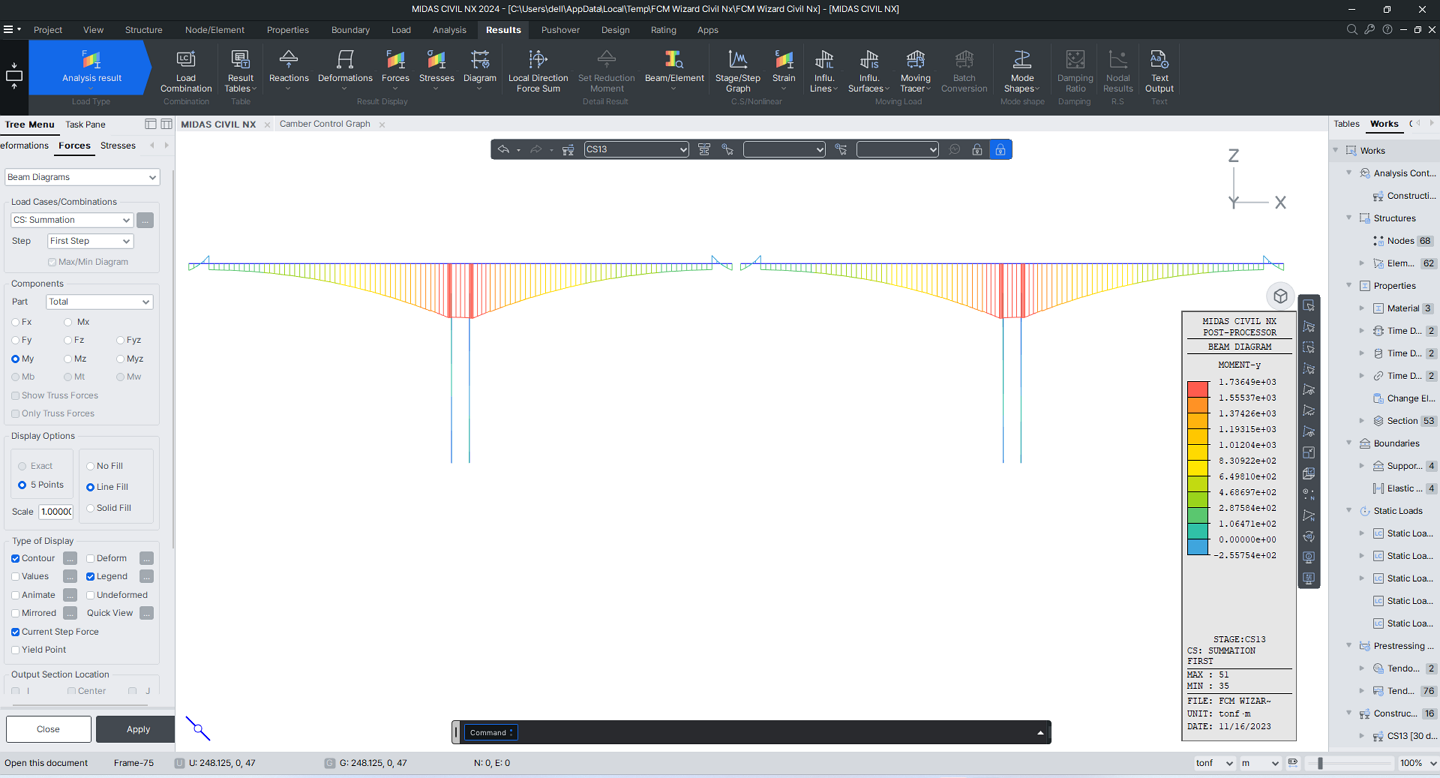Click the Apply button
The height and width of the screenshot is (778, 1440).
click(138, 729)
